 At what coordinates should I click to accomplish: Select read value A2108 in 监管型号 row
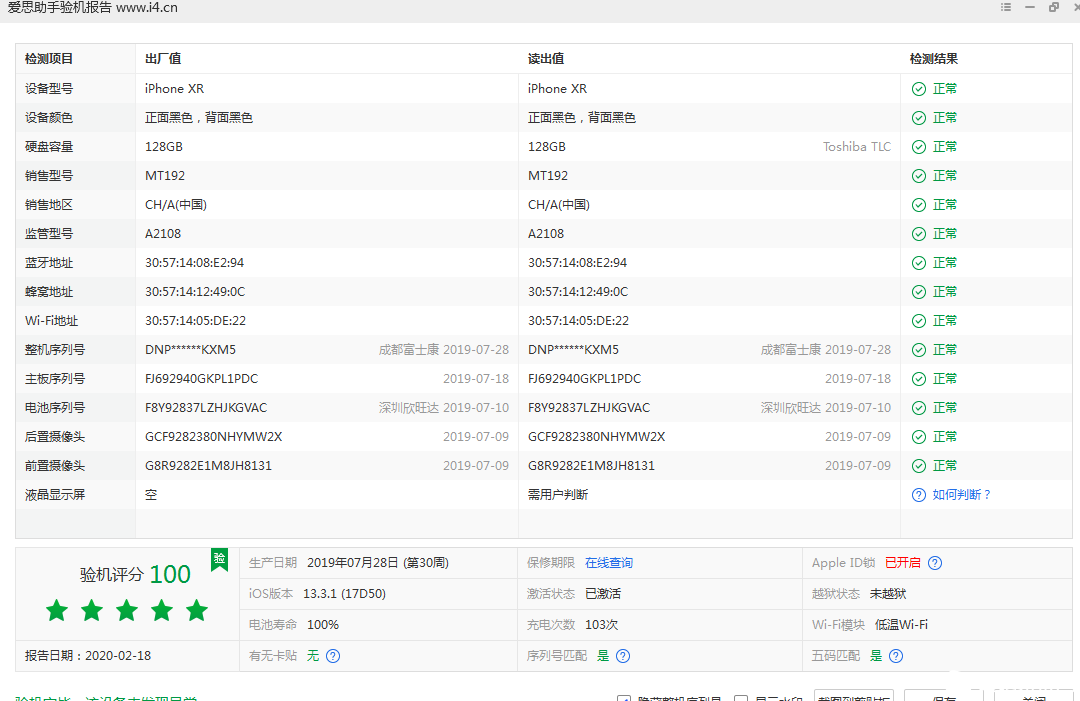click(x=546, y=234)
